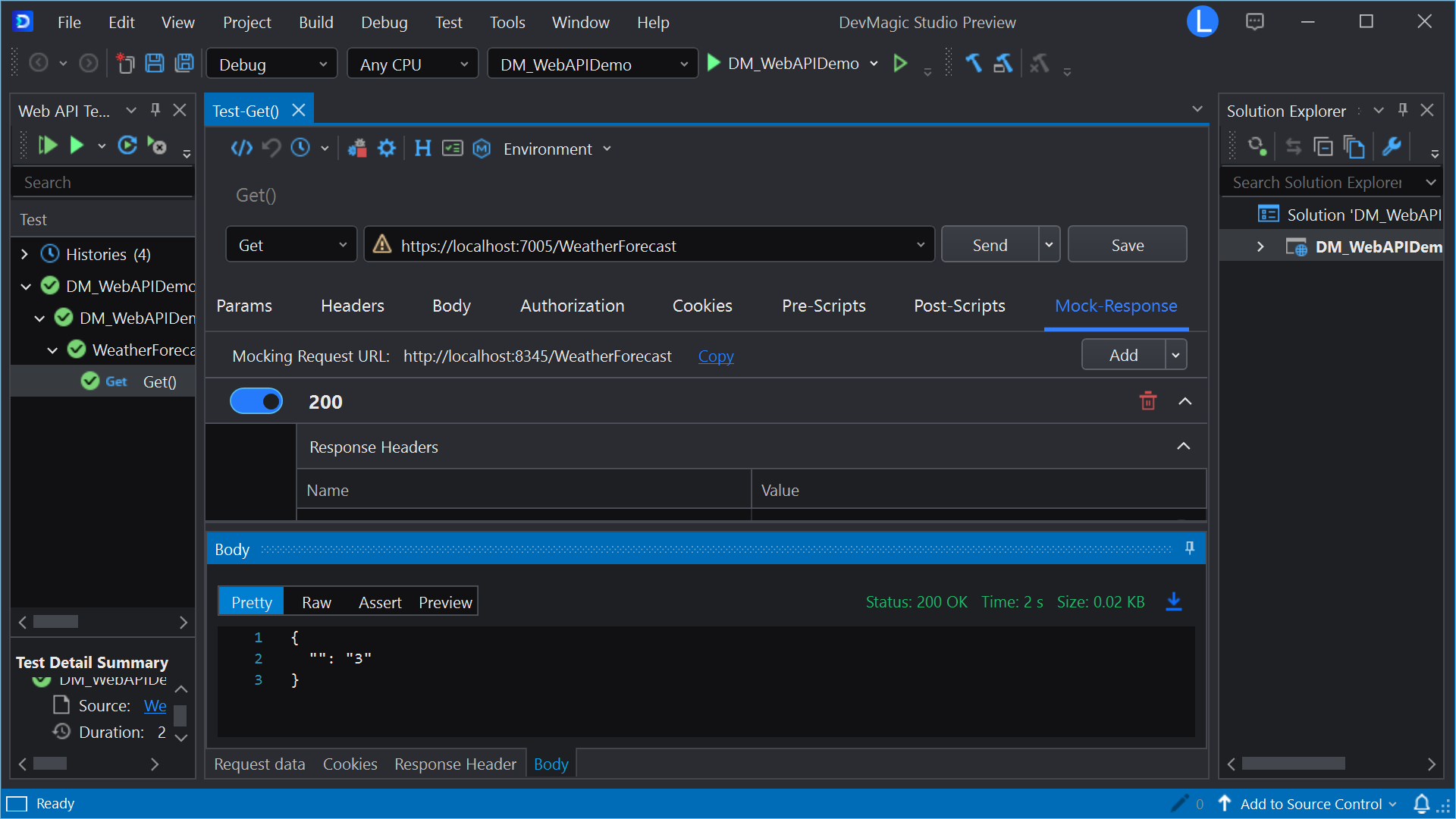Disable the 200 mock response toggle
The image size is (1456, 819).
(256, 400)
